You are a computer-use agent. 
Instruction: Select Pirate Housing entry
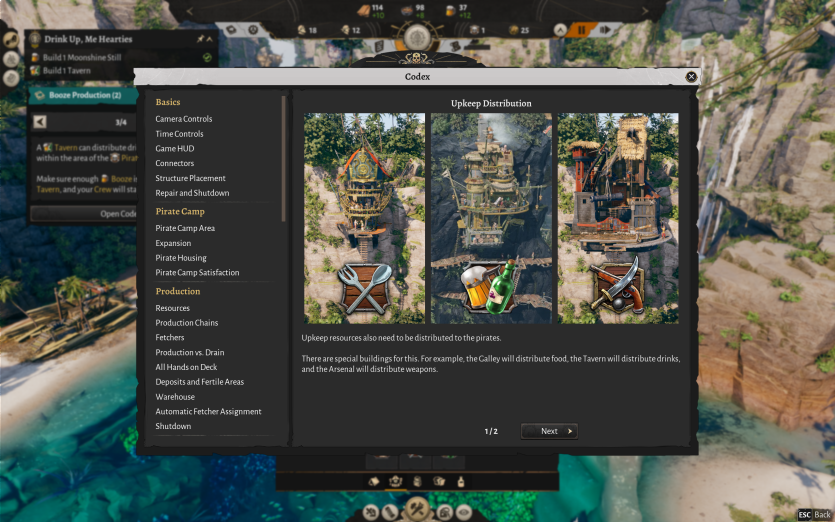[x=181, y=258]
